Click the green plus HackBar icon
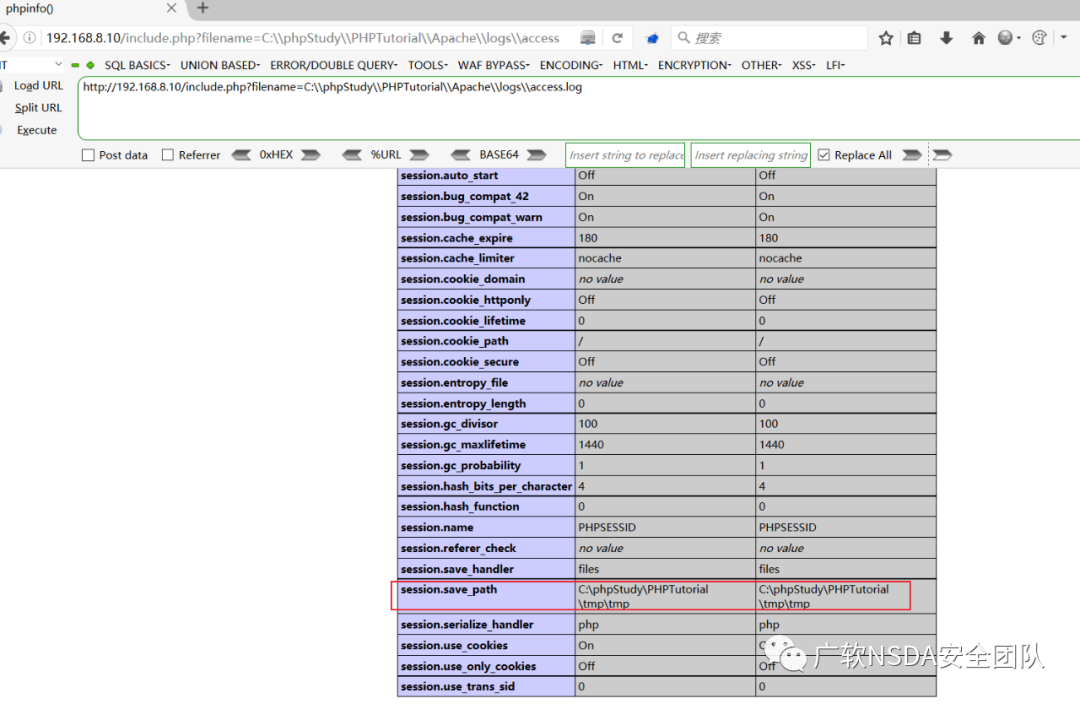The height and width of the screenshot is (704, 1080). [x=90, y=65]
